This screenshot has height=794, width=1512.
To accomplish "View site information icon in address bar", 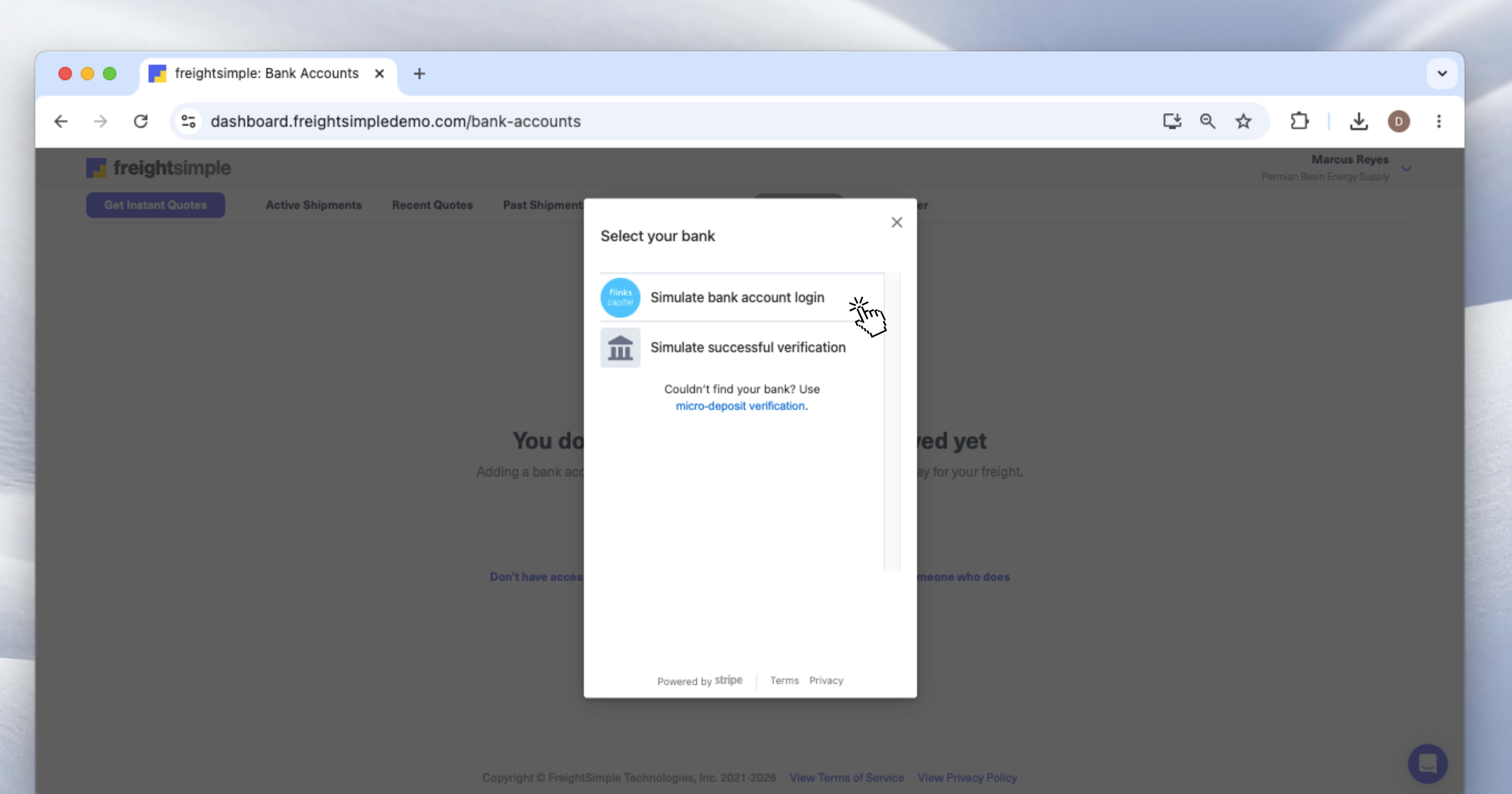I will click(x=188, y=121).
